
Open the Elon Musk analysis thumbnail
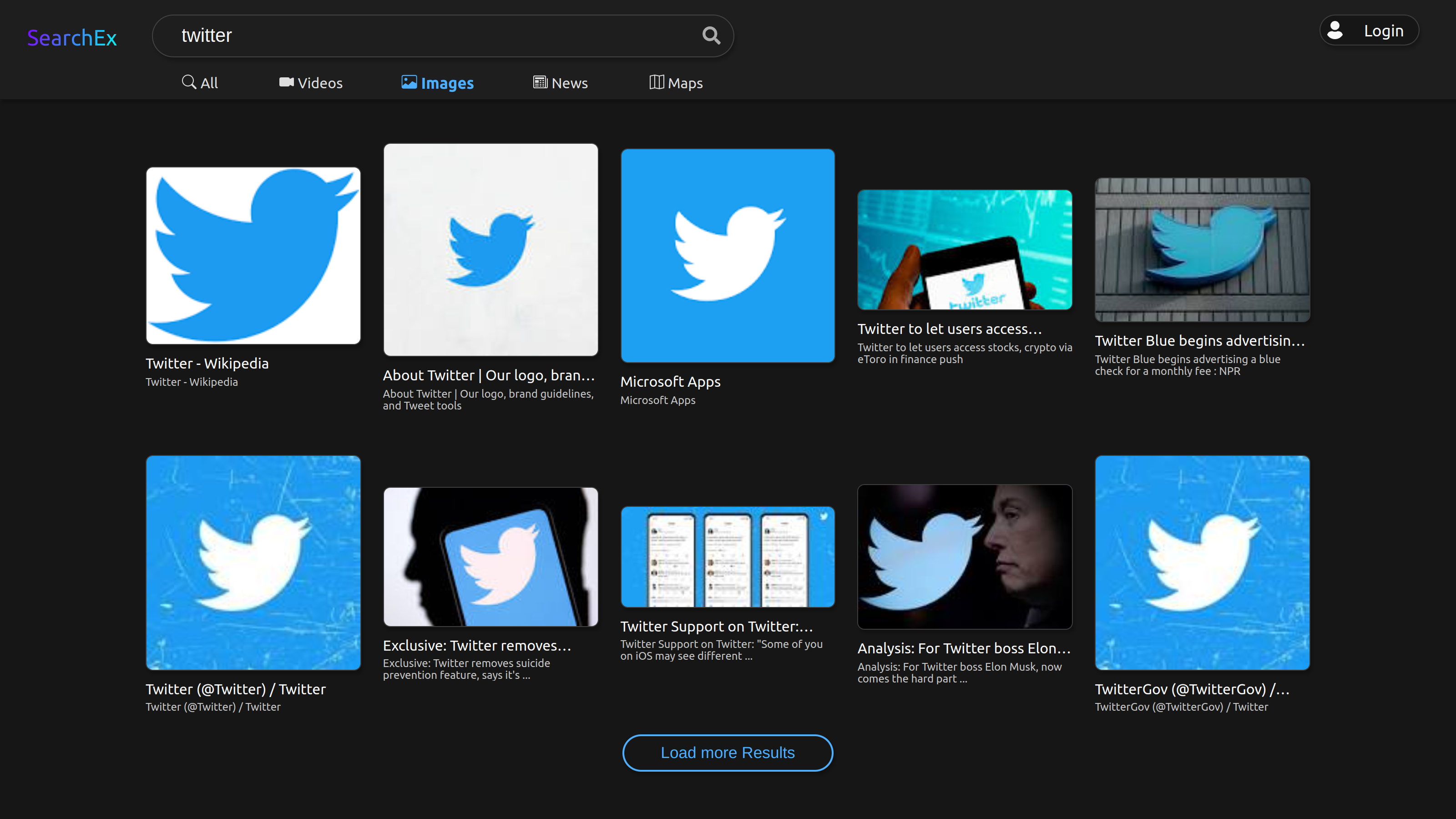(x=964, y=557)
